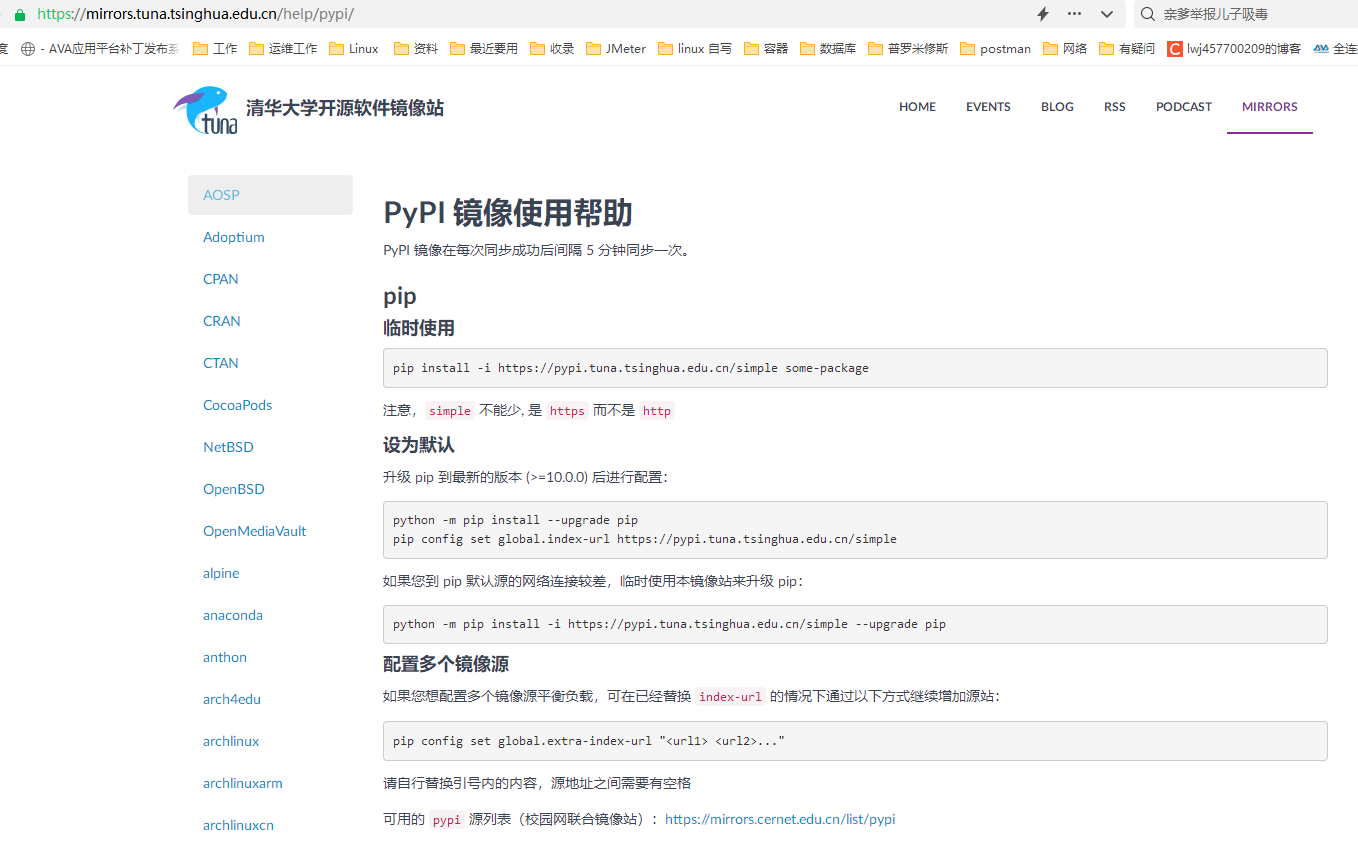The width and height of the screenshot is (1358, 856).
Task: Select CPAN in the sidebar
Action: pyautogui.click(x=221, y=279)
